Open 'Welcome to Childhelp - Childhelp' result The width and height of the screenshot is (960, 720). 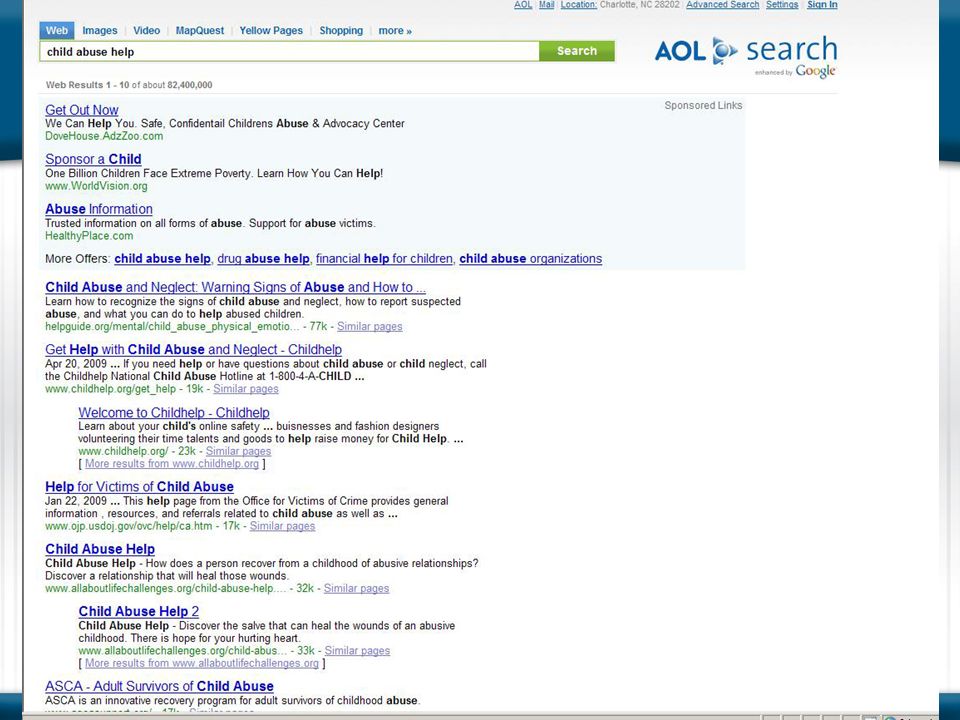[x=174, y=413]
